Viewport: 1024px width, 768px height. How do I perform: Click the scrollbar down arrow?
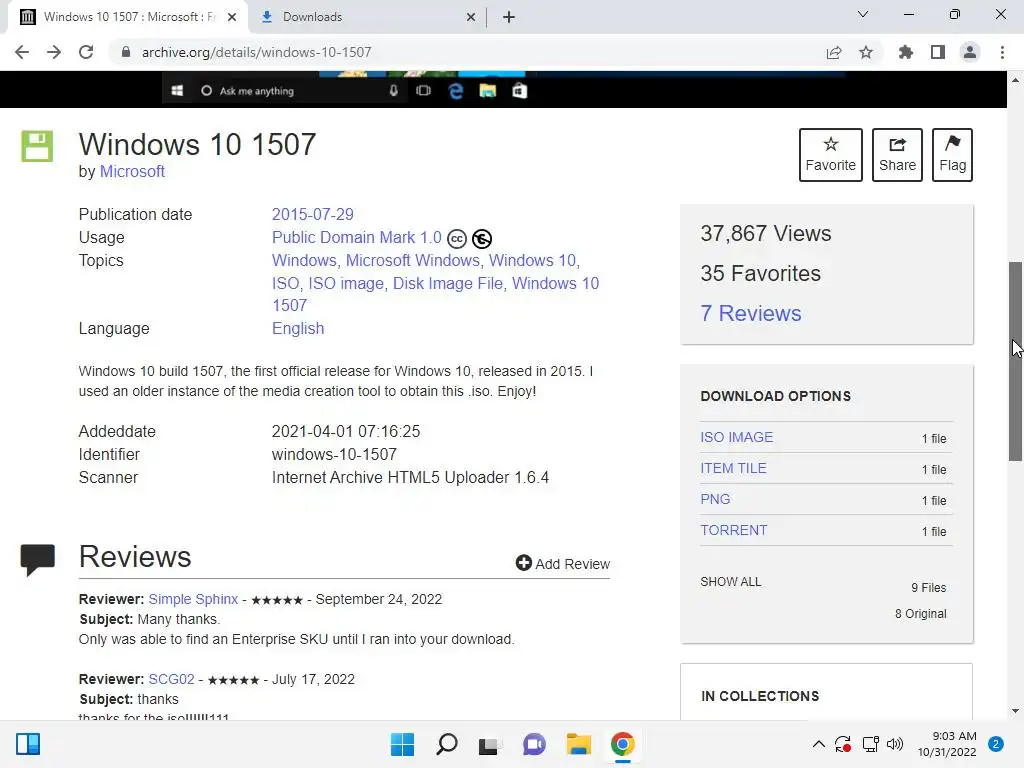click(1015, 711)
